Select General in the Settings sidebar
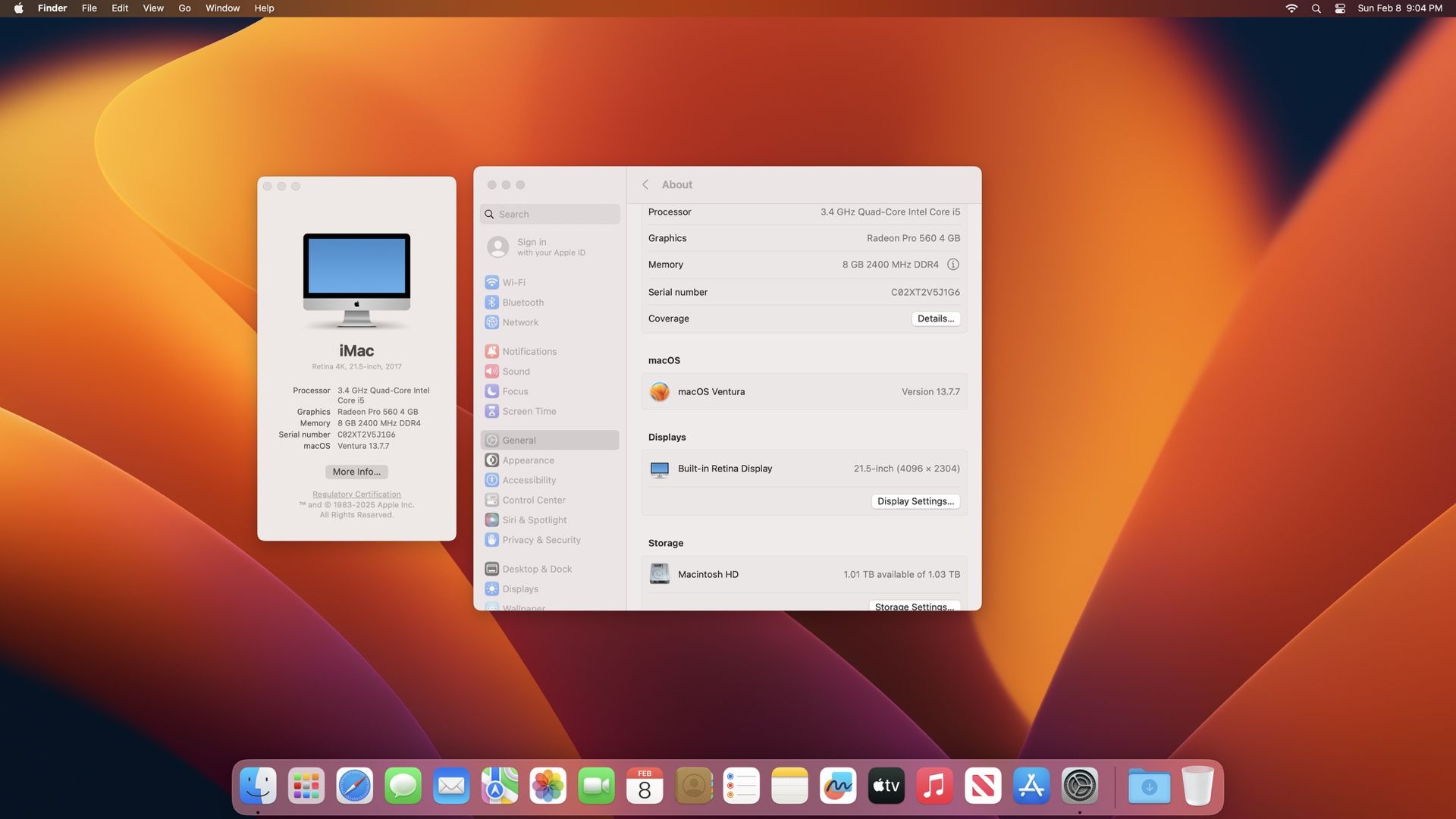The image size is (1456, 819). pos(550,440)
